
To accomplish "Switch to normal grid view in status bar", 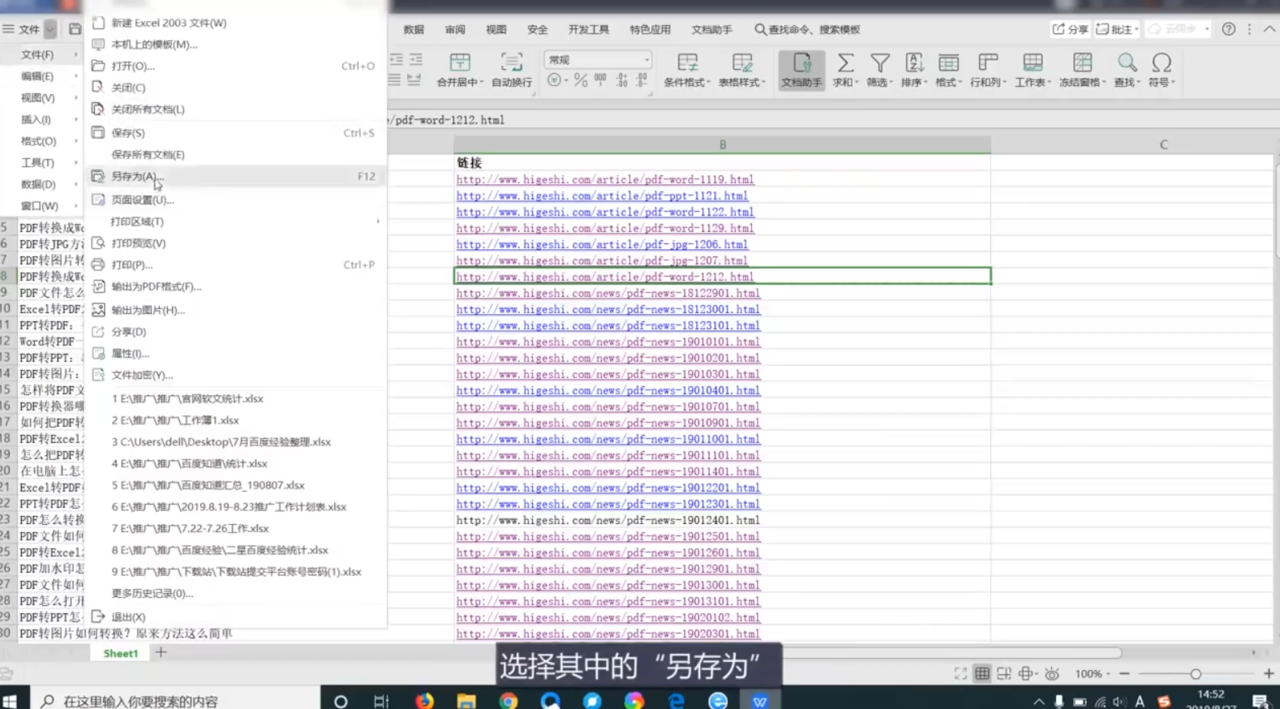I will pyautogui.click(x=982, y=674).
